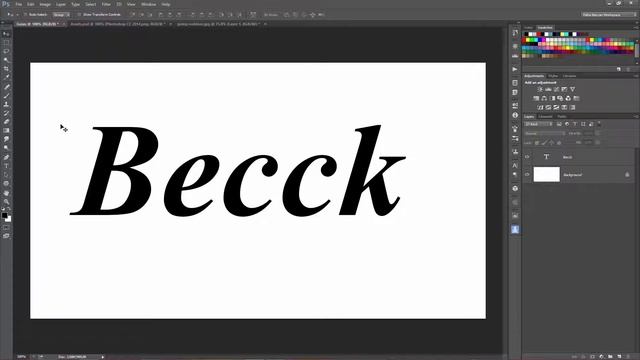
Task: Open the File menu
Action: 18,4
